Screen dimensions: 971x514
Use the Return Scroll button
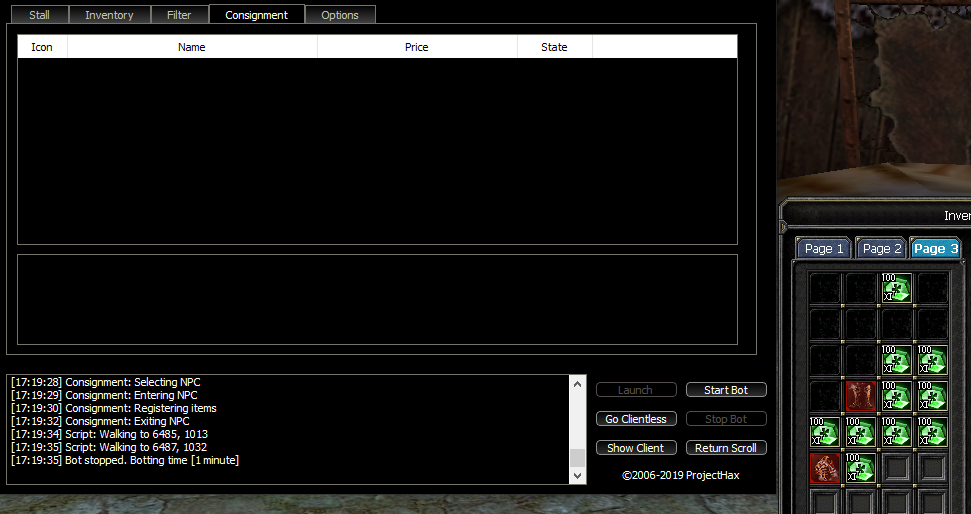[726, 448]
